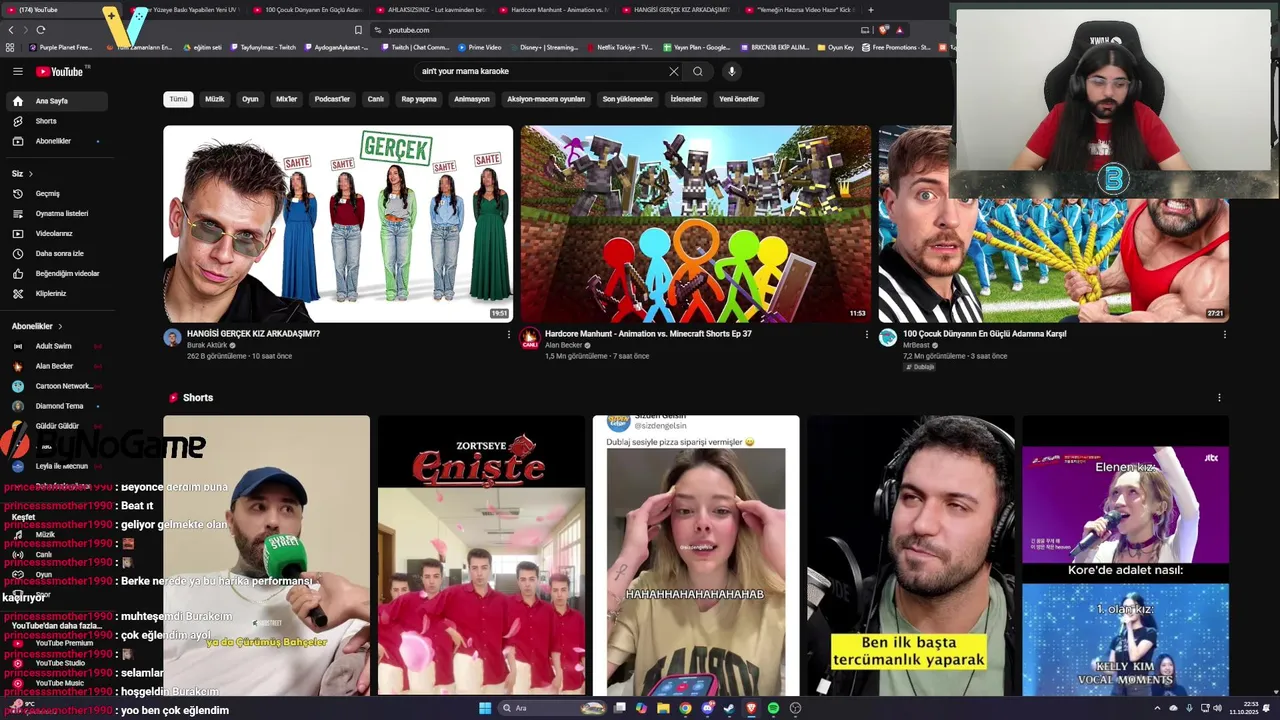The height and width of the screenshot is (720, 1280).
Task: Open Spotify from the taskbar
Action: 773,708
